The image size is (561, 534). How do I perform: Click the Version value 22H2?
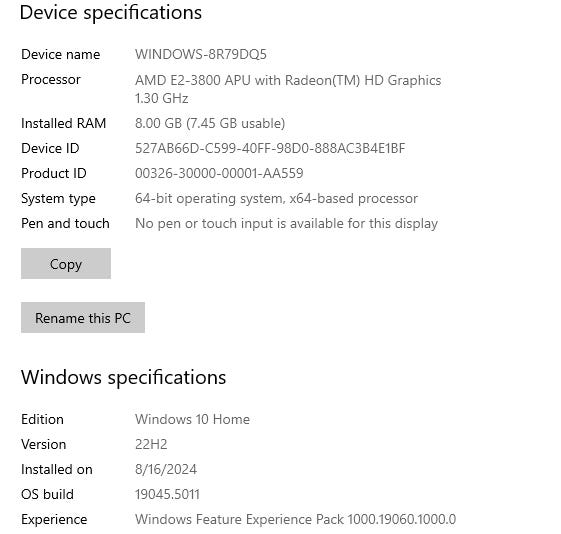pyautogui.click(x=151, y=444)
